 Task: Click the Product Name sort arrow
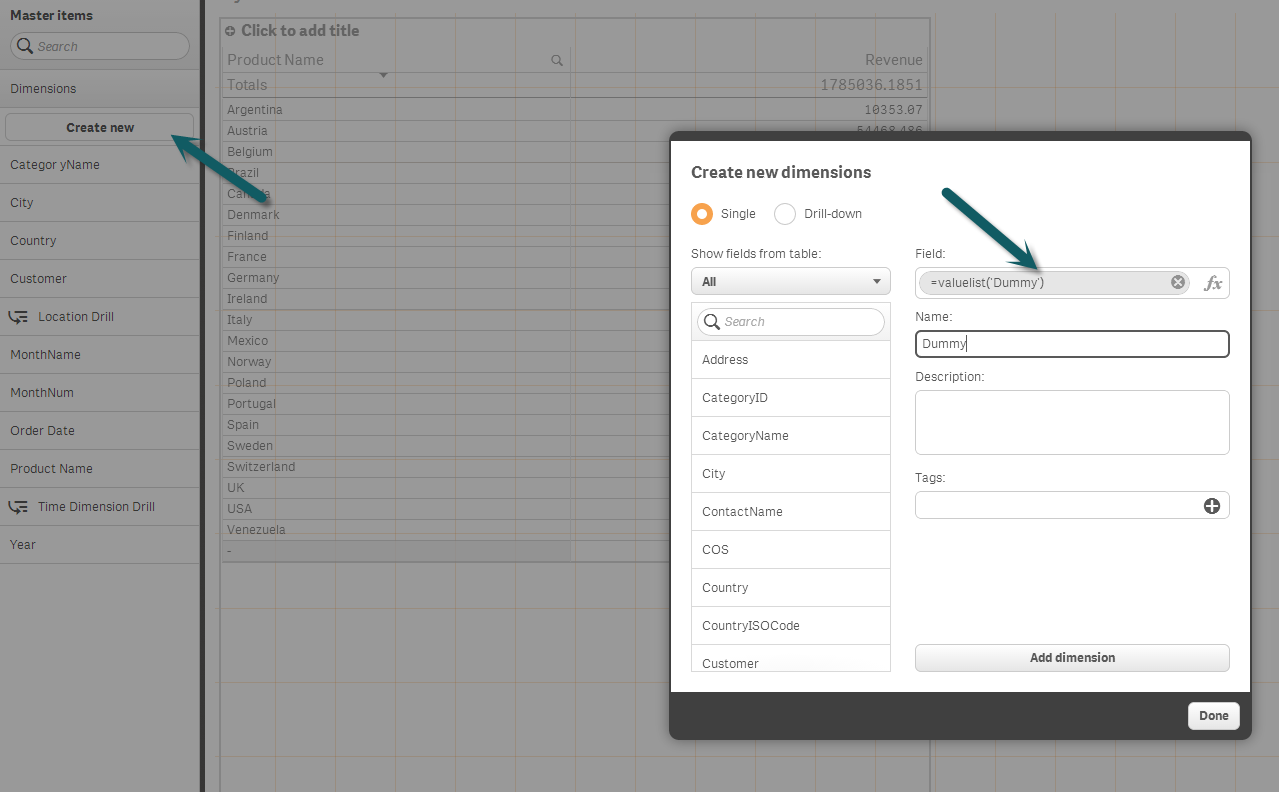[x=382, y=76]
